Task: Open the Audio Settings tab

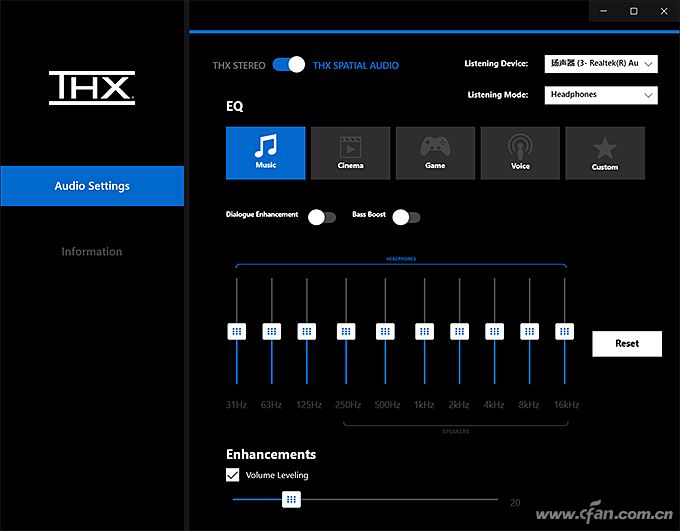Action: pos(92,186)
